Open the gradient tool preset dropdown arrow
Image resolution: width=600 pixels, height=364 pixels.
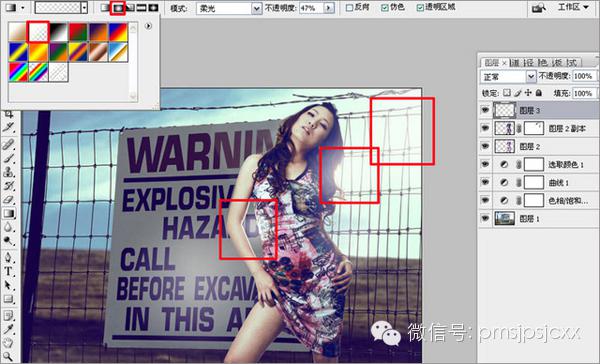point(23,7)
